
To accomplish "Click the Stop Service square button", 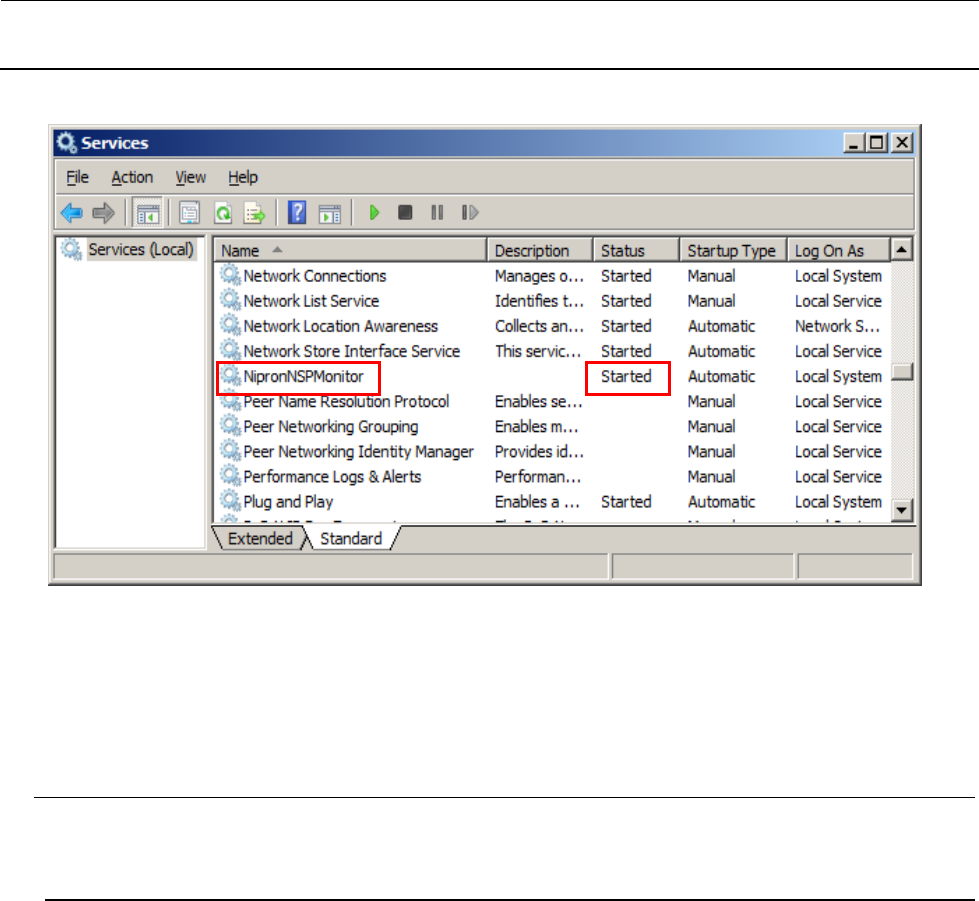I will pyautogui.click(x=405, y=213).
